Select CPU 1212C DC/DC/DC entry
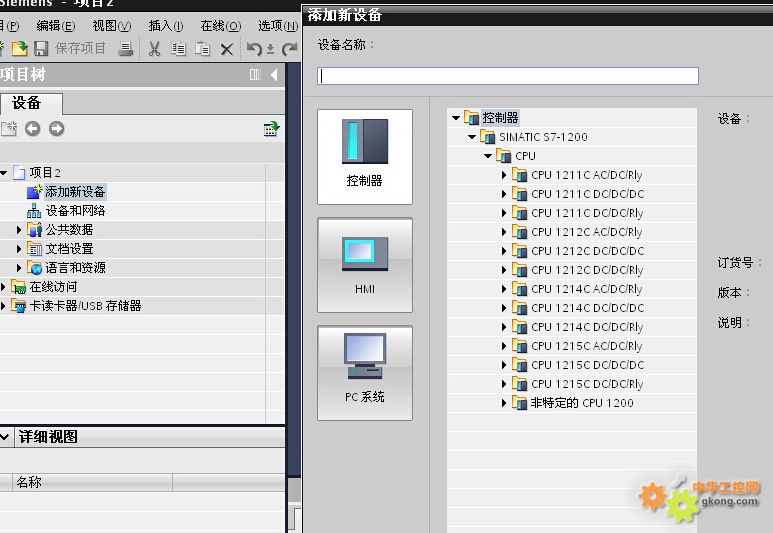This screenshot has height=533, width=773. 588,251
